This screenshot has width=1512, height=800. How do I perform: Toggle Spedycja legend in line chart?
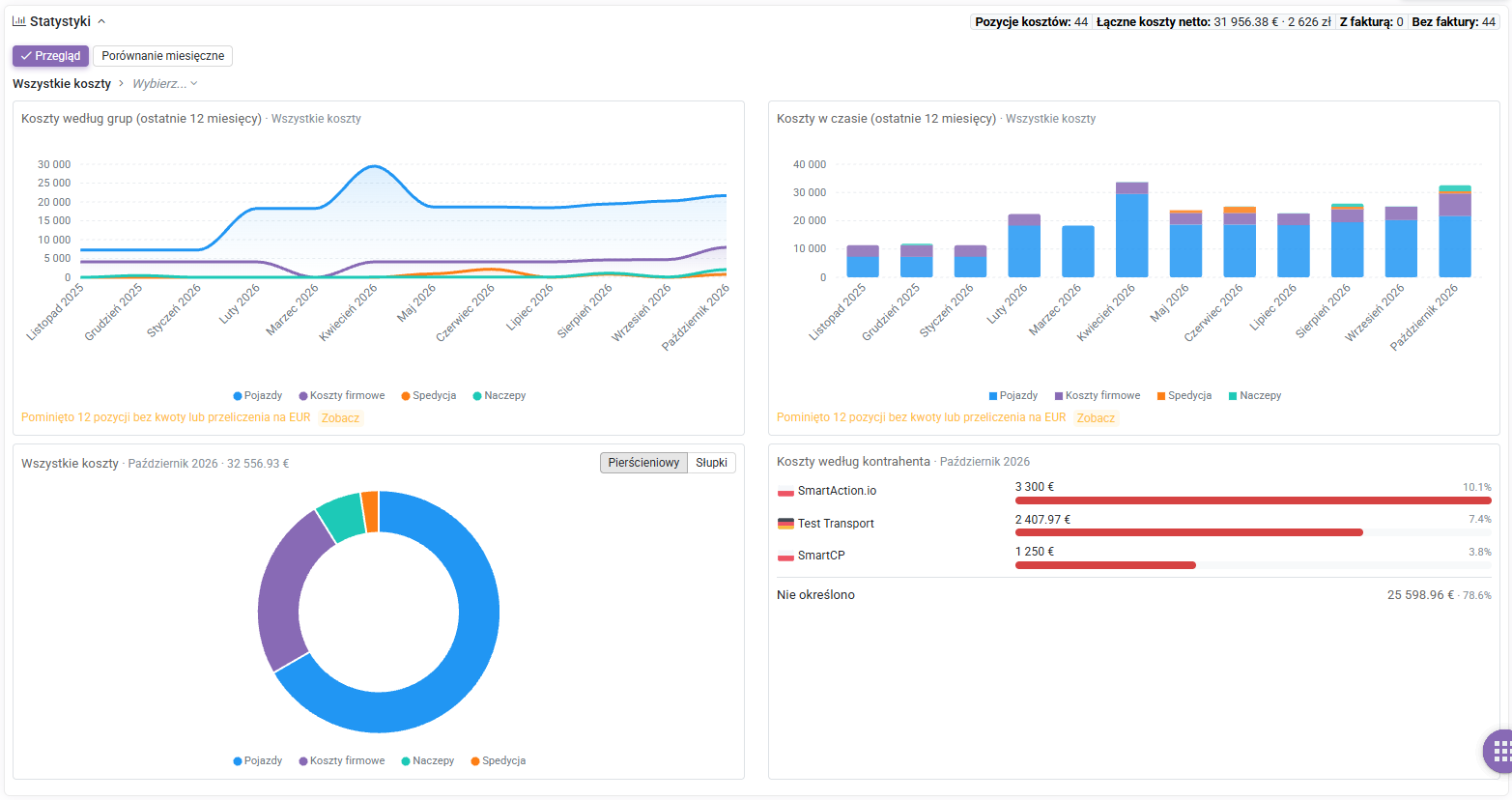click(x=429, y=396)
